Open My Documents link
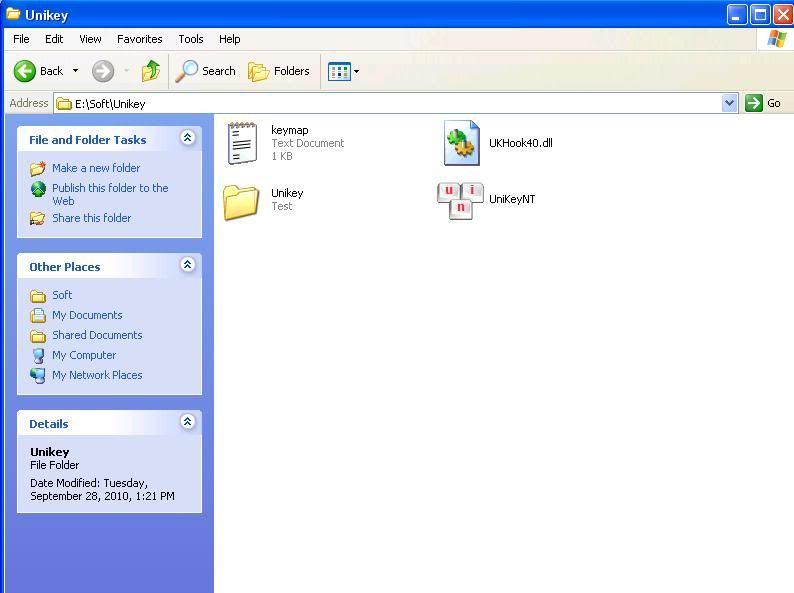This screenshot has height=593, width=794. pyautogui.click(x=87, y=315)
